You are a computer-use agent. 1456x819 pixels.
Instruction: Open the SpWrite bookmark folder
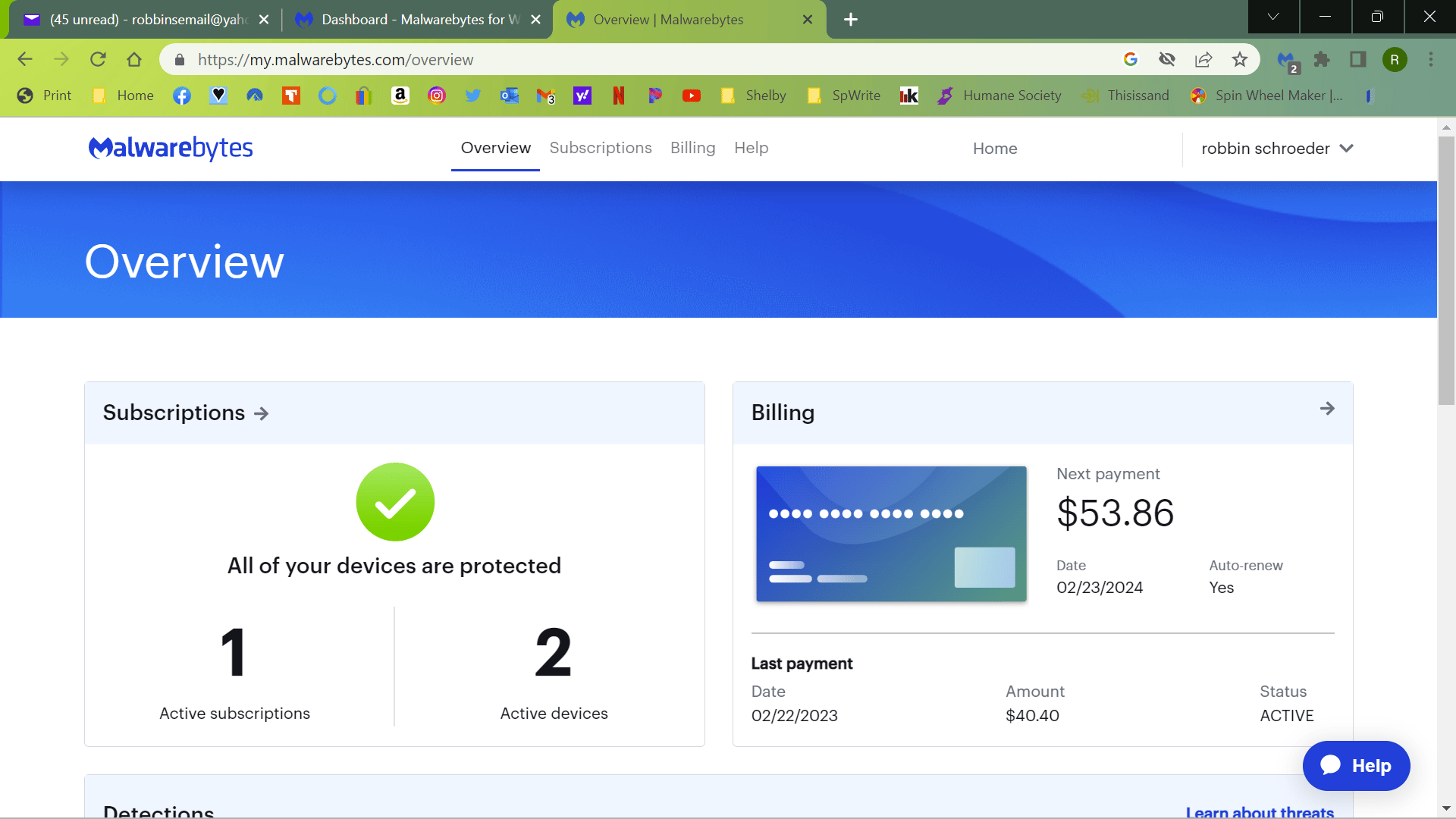pos(844,96)
